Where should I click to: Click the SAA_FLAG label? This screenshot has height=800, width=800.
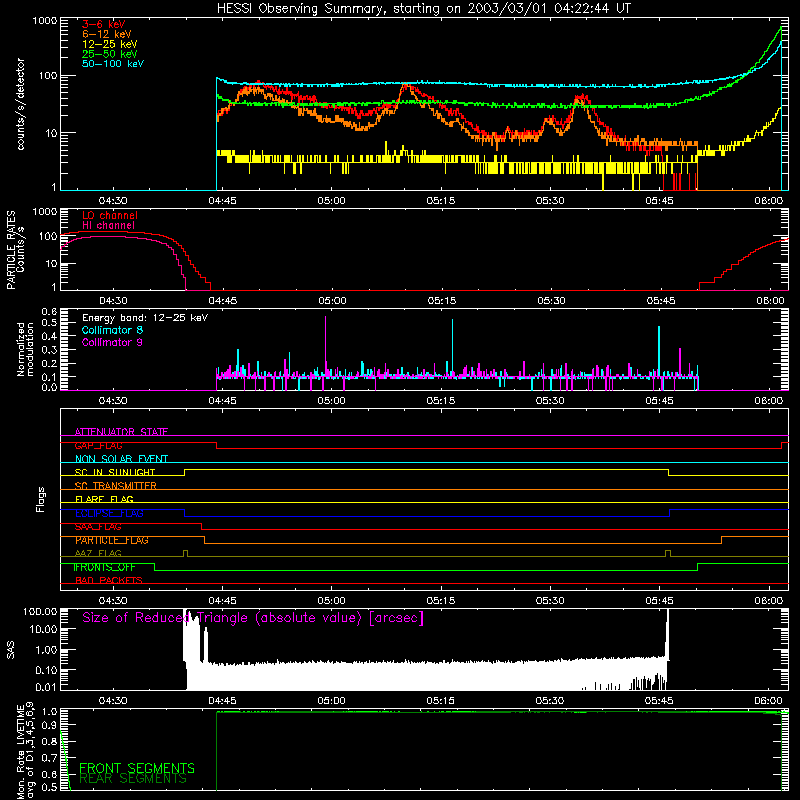point(98,527)
